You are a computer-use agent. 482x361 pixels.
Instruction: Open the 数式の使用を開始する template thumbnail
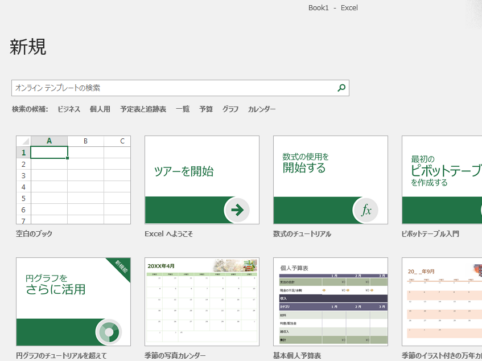[x=331, y=180]
